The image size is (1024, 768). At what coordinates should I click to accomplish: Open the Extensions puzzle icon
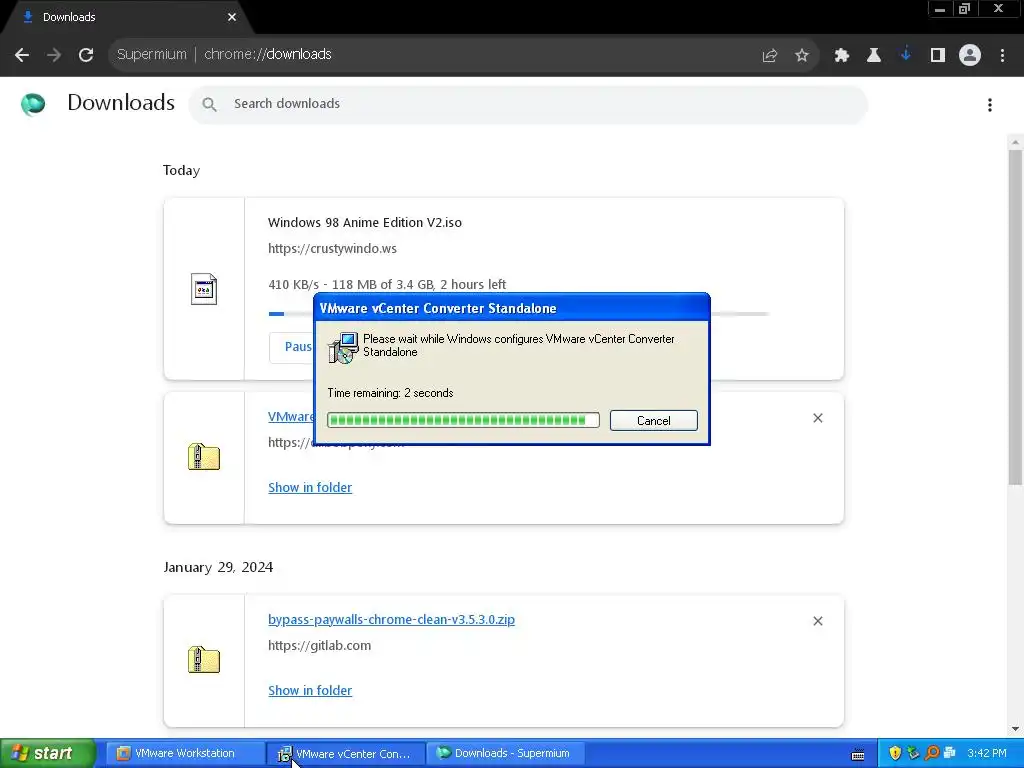(x=842, y=56)
